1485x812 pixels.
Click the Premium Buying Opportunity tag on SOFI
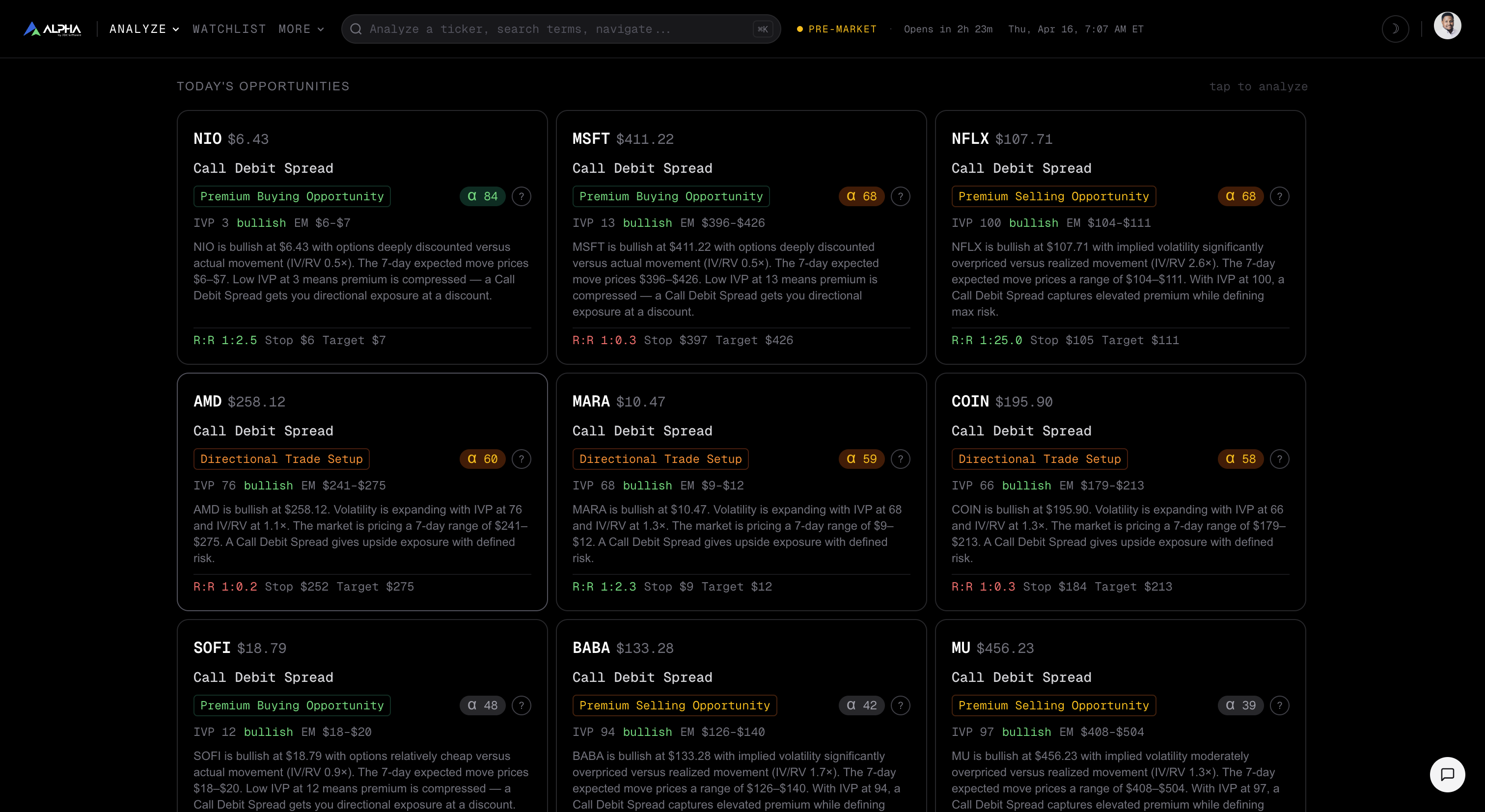tap(292, 705)
